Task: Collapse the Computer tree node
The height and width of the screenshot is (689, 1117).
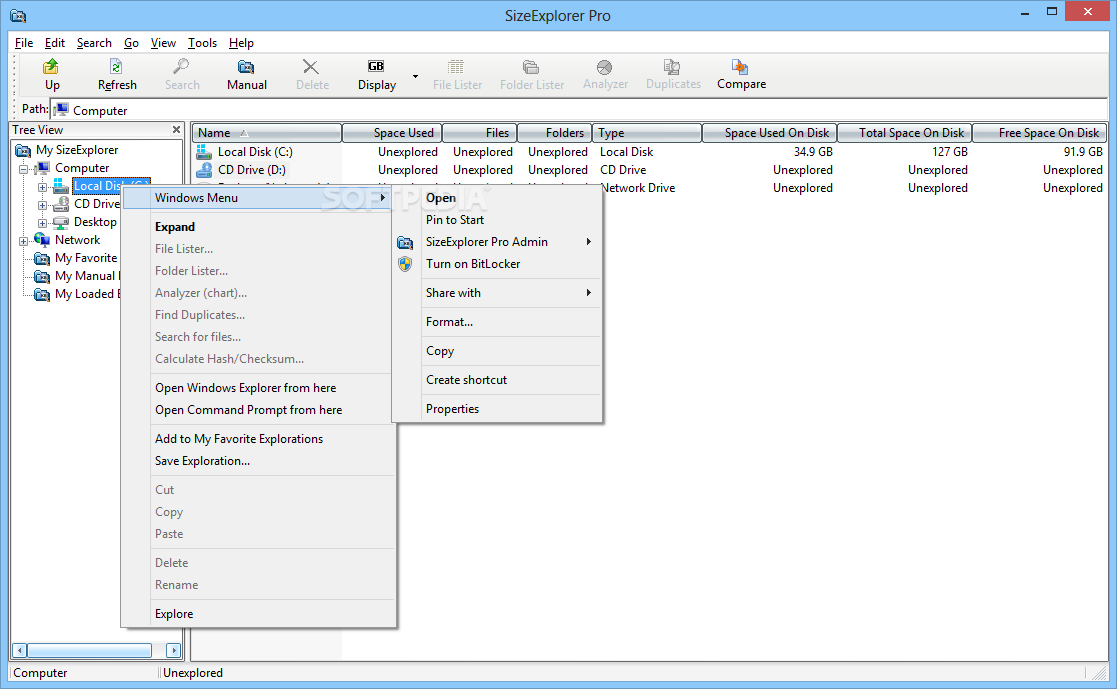Action: [x=24, y=169]
